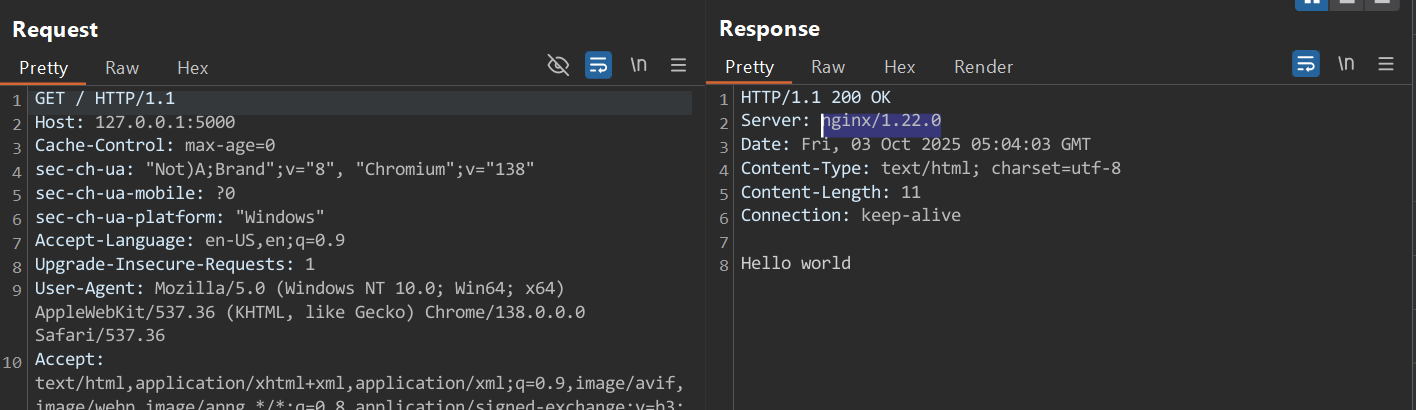Select the middle layout view icon

(x=1346, y=3)
